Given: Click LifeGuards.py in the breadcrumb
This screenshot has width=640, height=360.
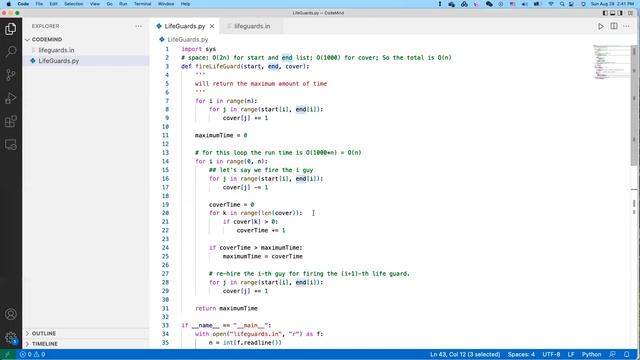Looking at the screenshot, I should click(x=188, y=40).
